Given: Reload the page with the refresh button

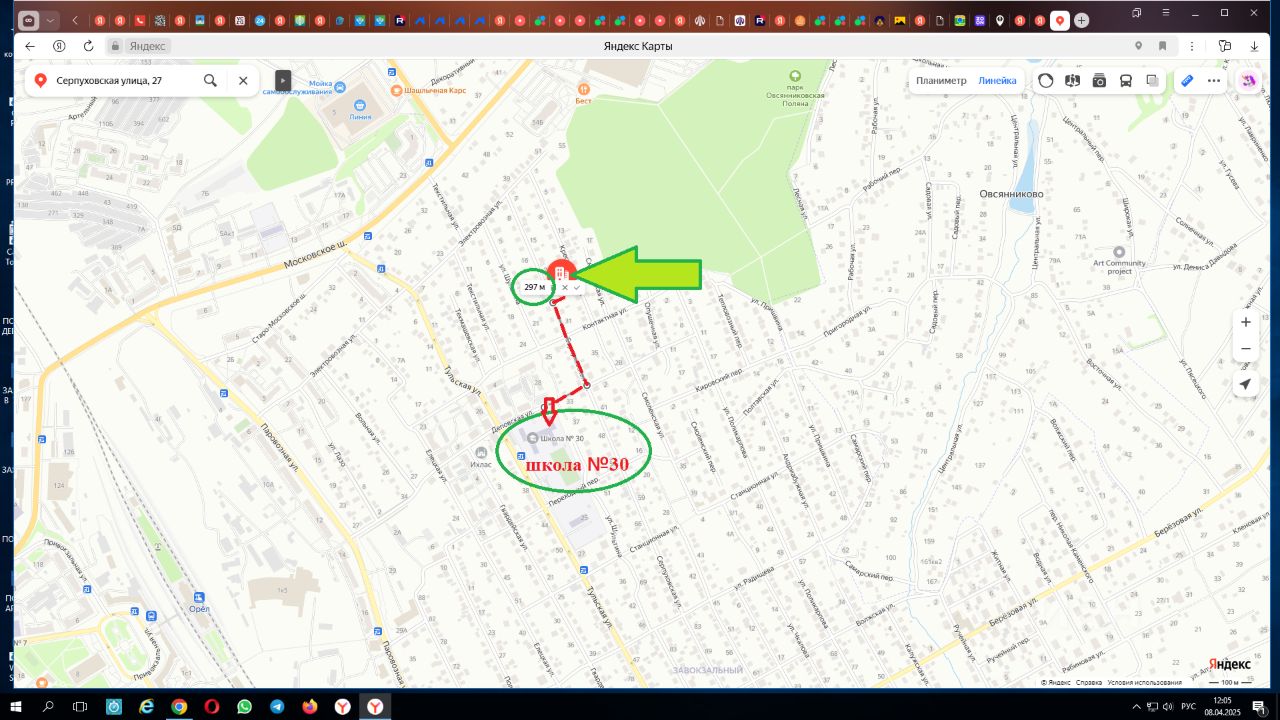Looking at the screenshot, I should 88,46.
